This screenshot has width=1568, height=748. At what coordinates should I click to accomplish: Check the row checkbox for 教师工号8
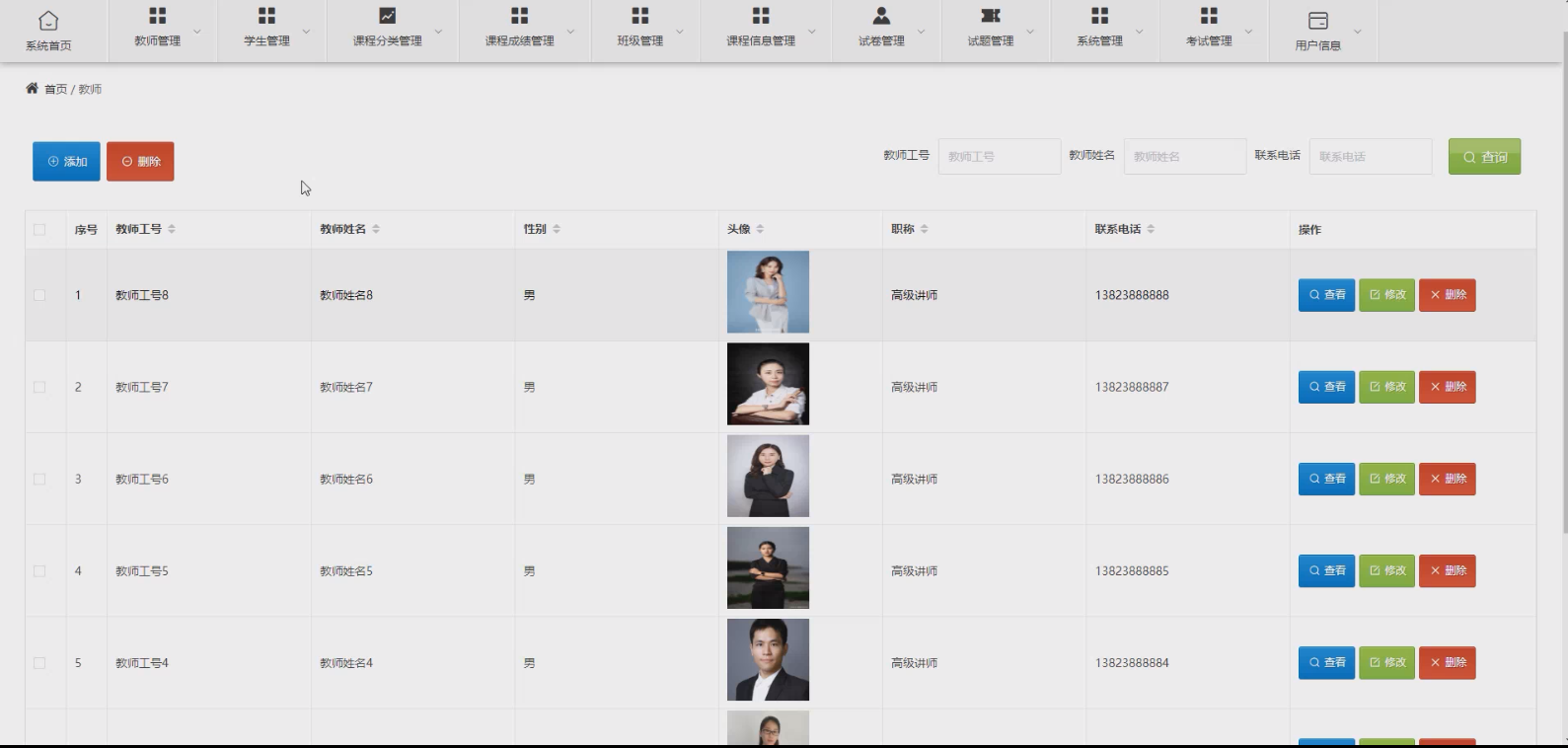[x=39, y=295]
